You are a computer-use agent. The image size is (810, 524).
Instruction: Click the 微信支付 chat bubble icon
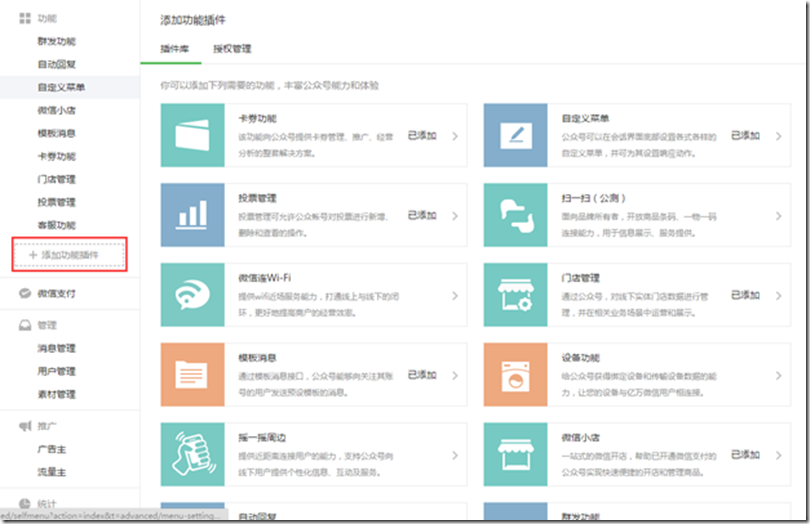25,294
